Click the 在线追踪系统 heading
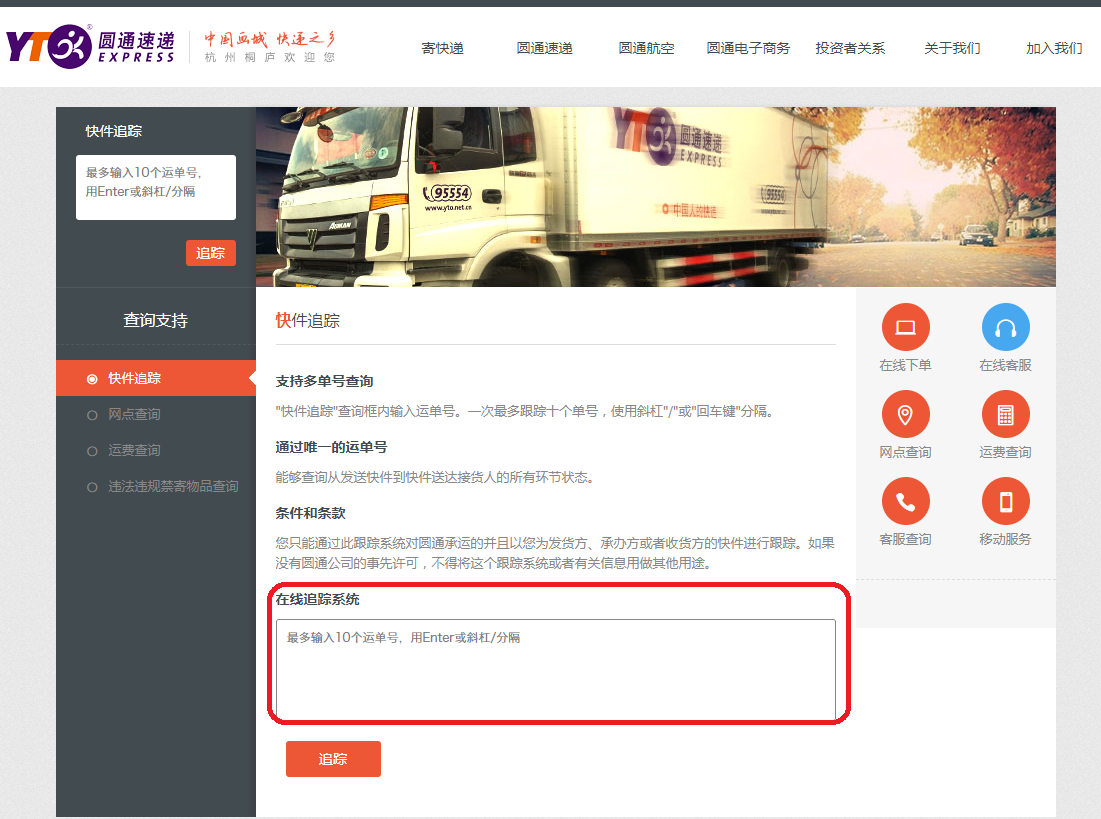Screen dimensions: 1101x819 pos(317,599)
